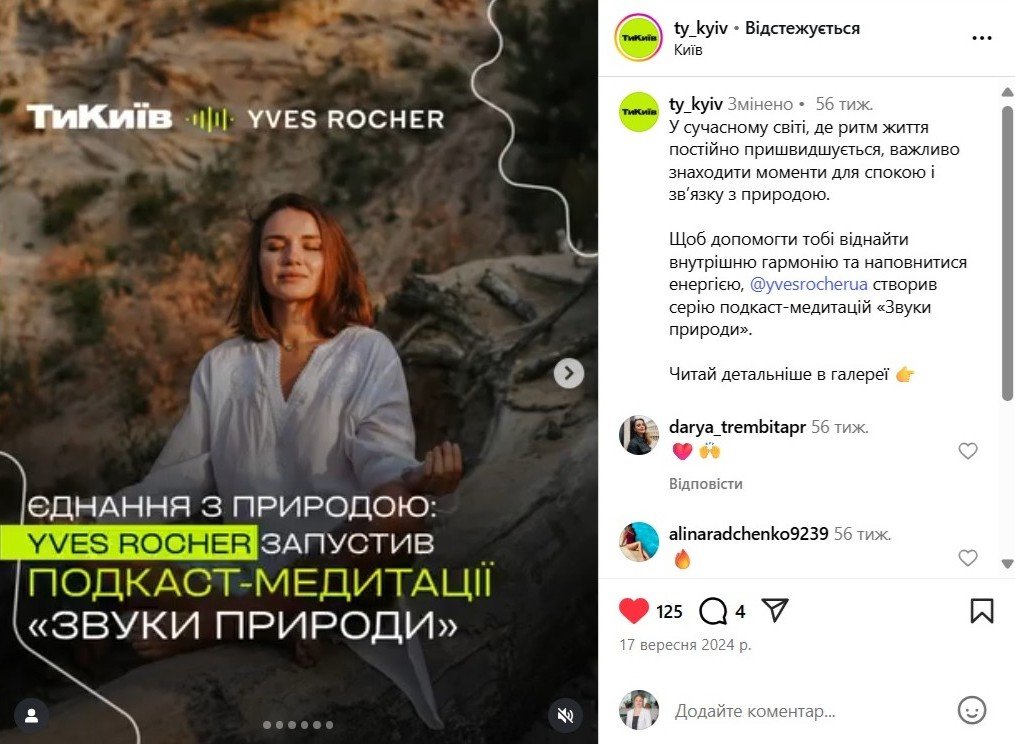The image size is (1015, 744).
Task: Like the comment by darya_trembitapr
Action: point(968,451)
